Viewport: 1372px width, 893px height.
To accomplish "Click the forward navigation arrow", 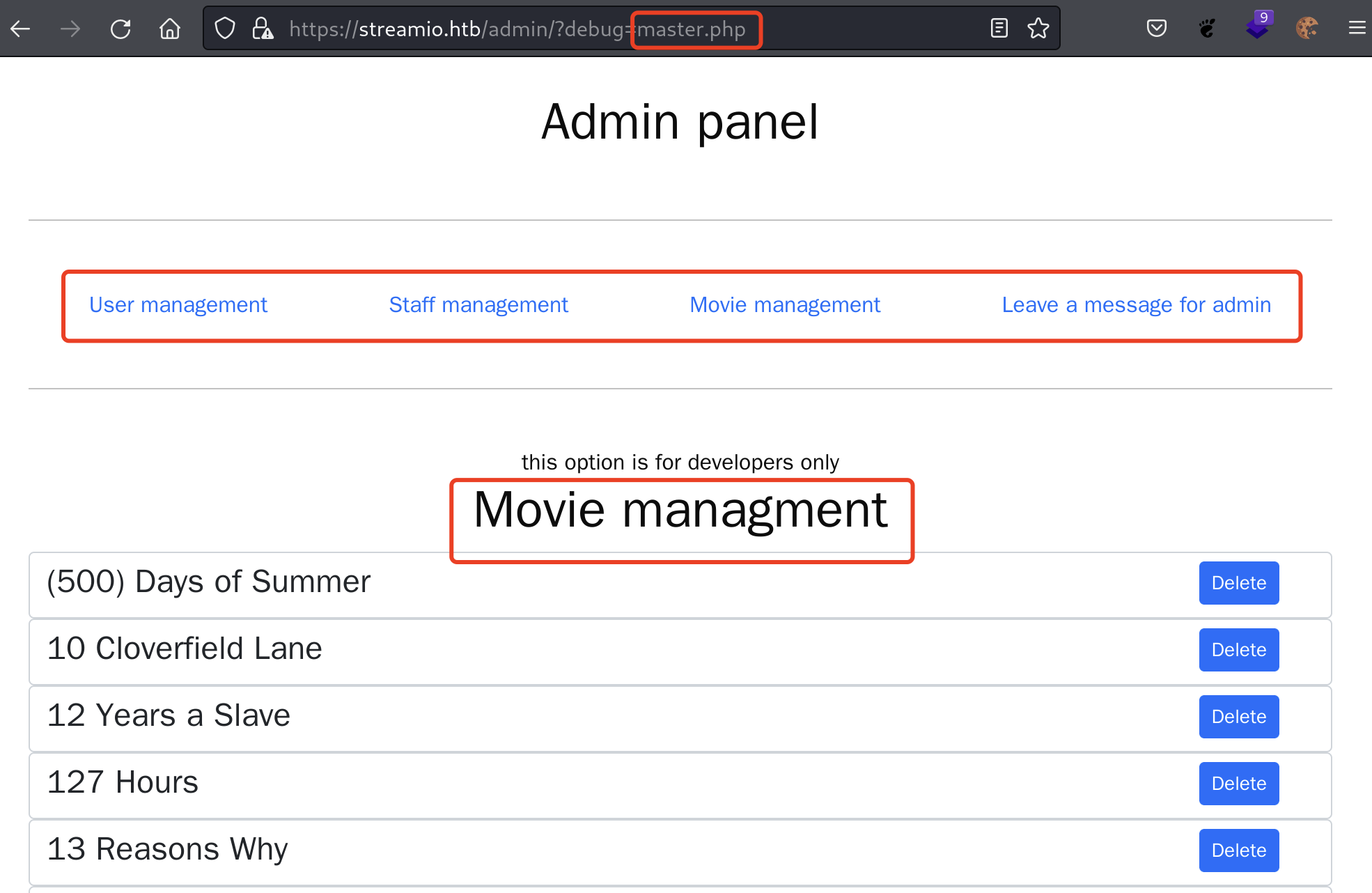I will (70, 29).
